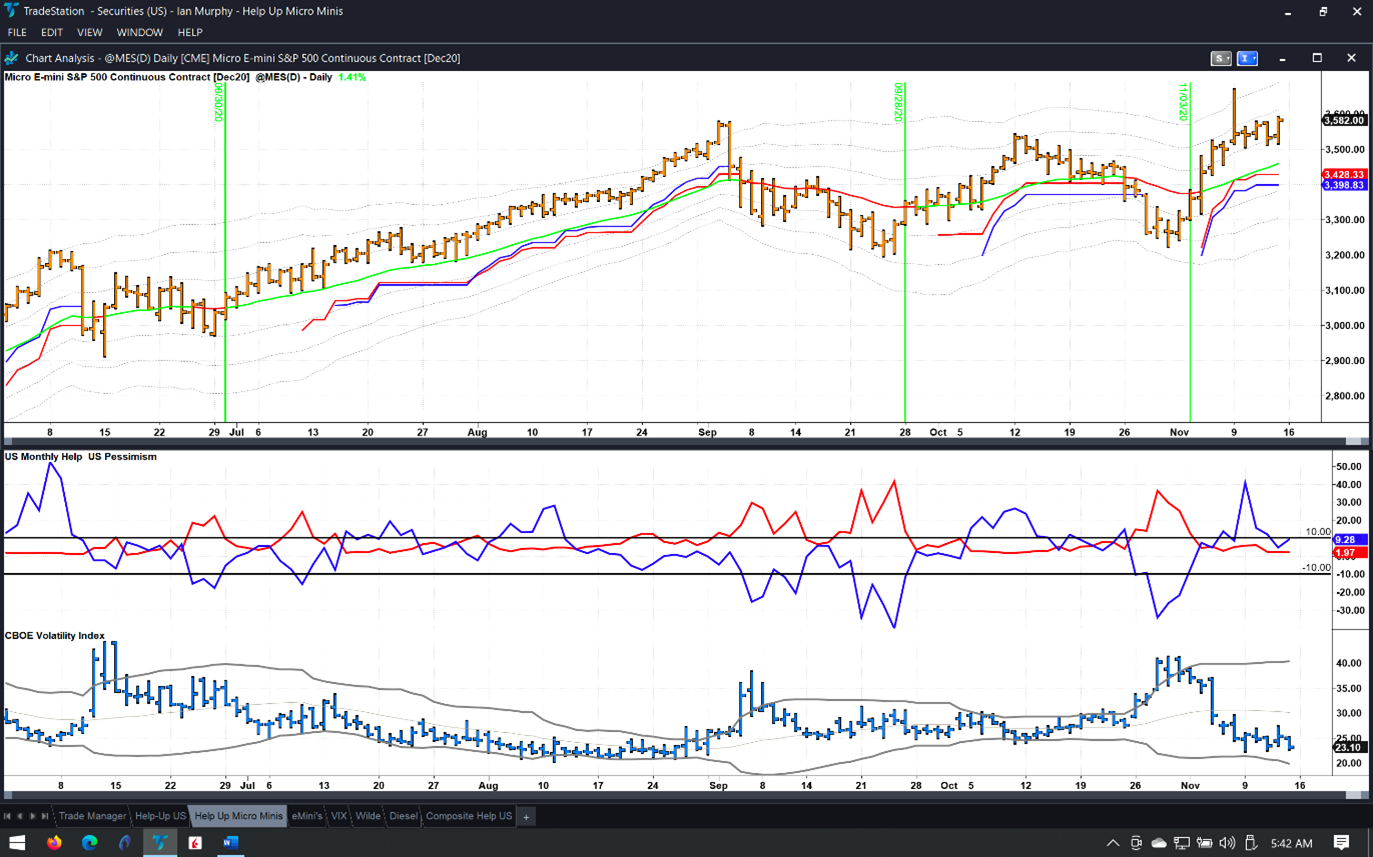The width and height of the screenshot is (1373, 857).
Task: Click the Chart Analysis window icon
Action: point(12,58)
